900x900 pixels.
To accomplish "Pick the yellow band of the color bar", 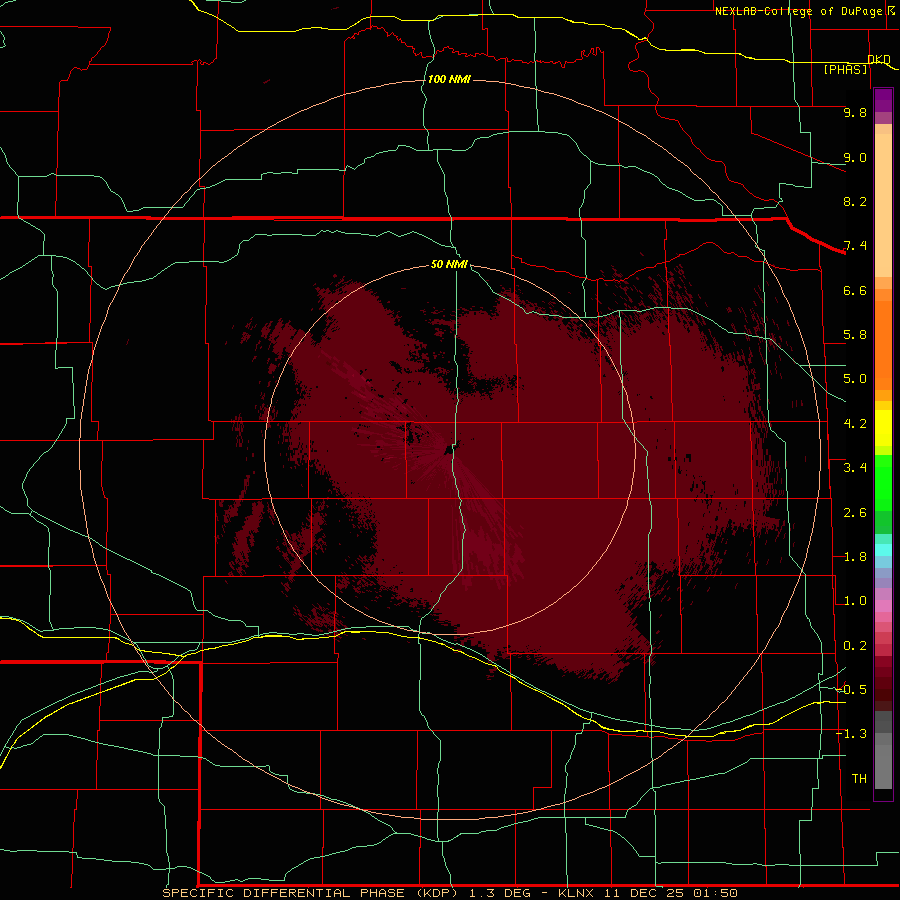I will pos(883,428).
